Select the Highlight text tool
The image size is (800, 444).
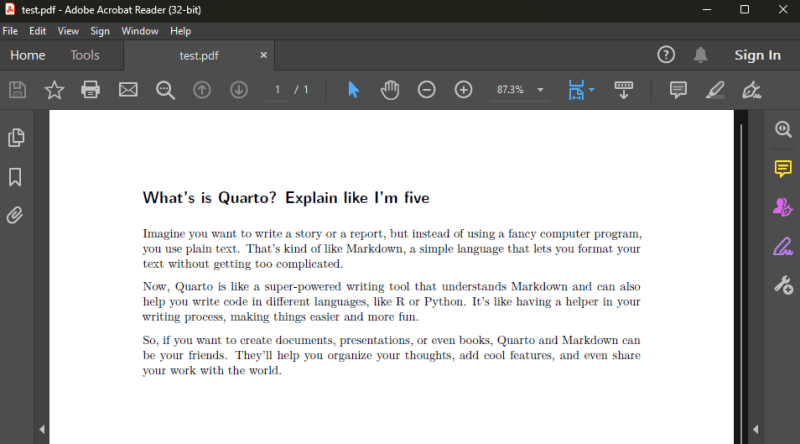715,90
